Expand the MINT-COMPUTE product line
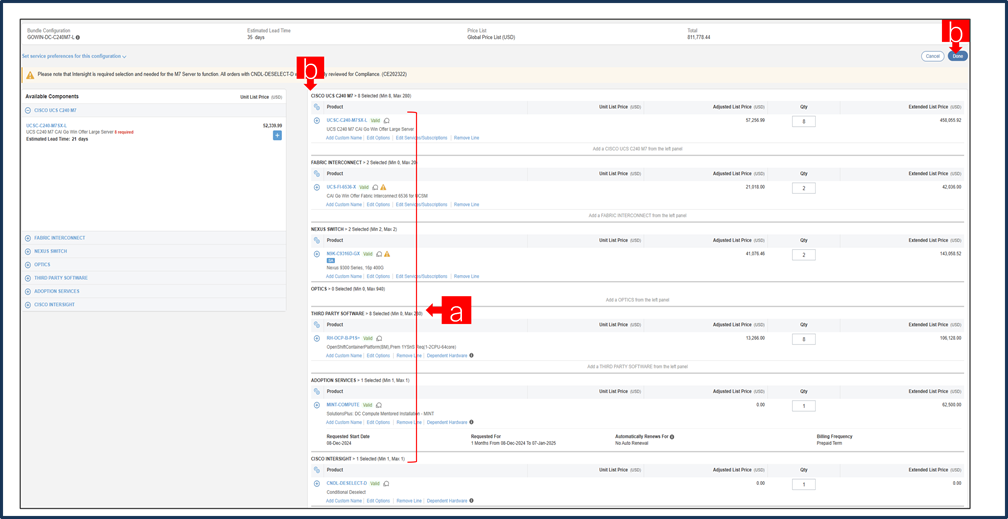 point(317,405)
